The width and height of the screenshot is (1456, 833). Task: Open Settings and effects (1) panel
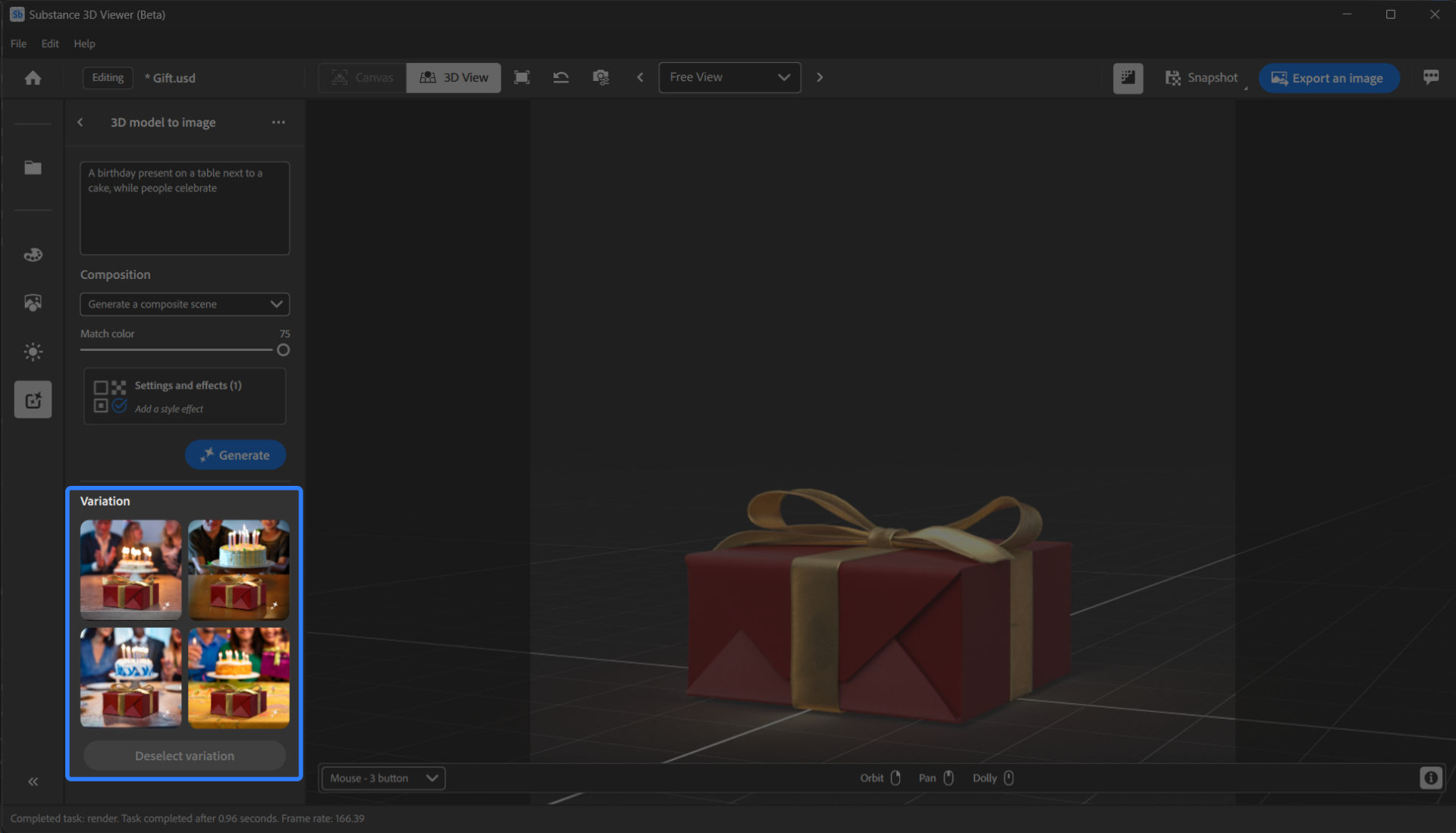[184, 396]
